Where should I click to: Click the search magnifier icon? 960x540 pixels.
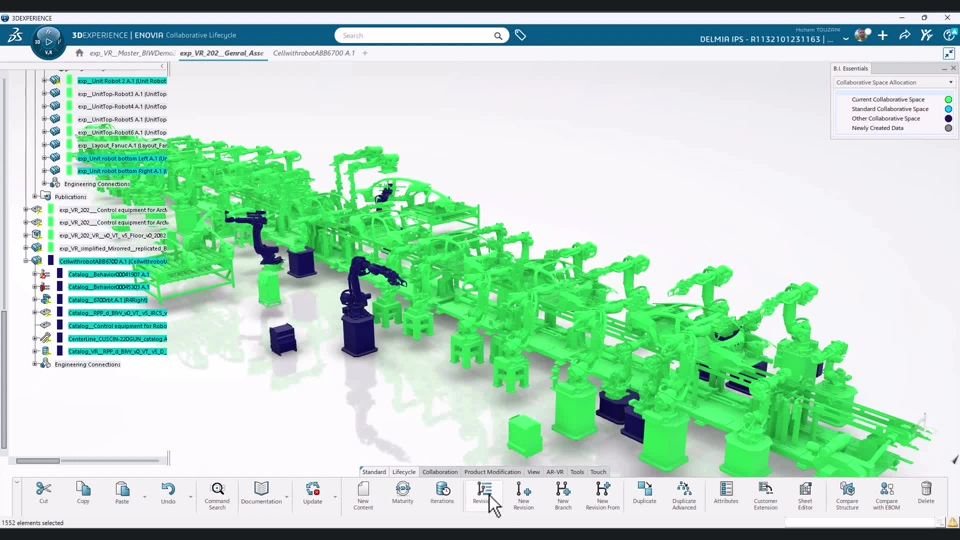pos(498,36)
